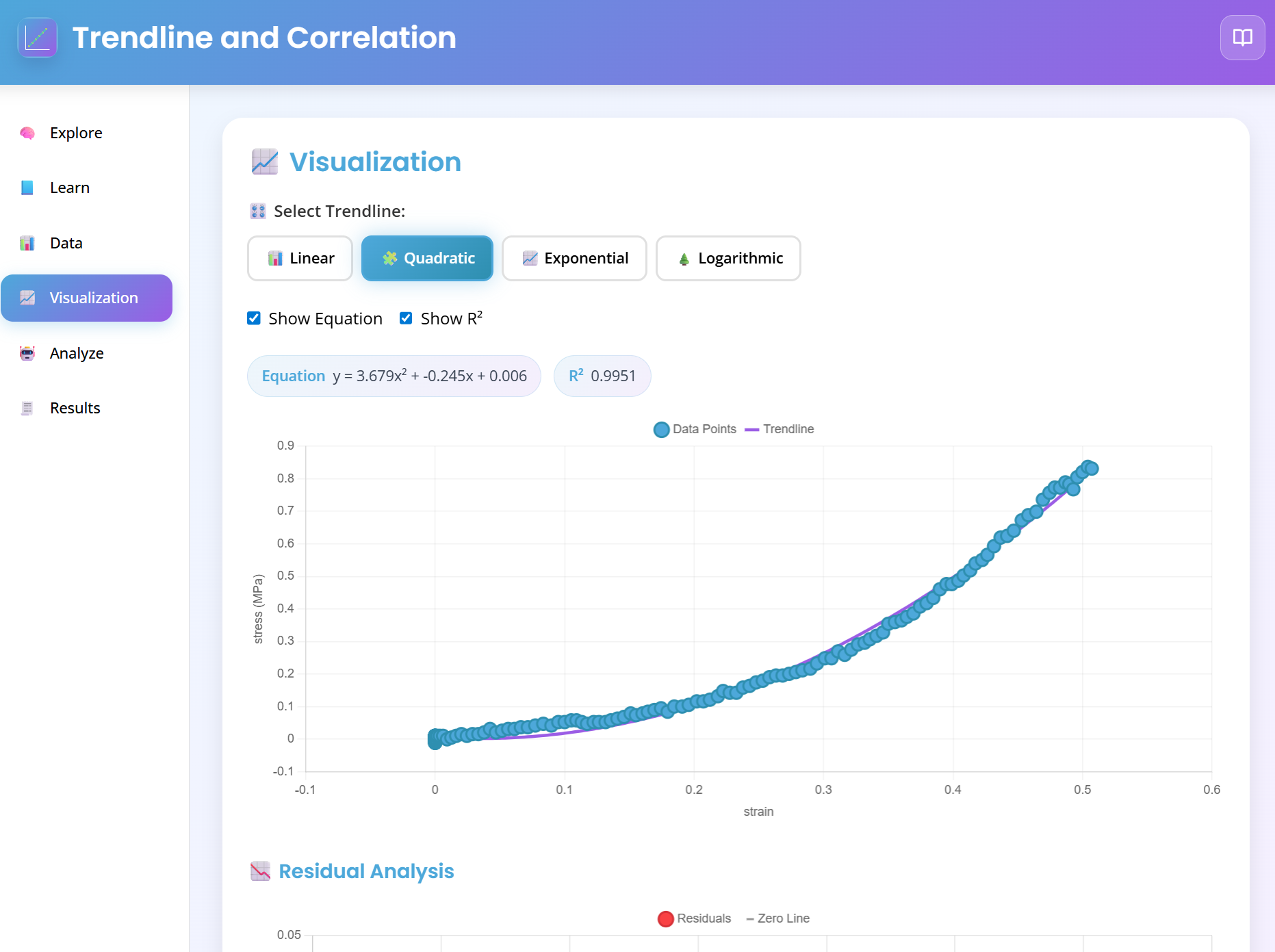Switch to the Learn section
This screenshot has width=1275, height=952.
(69, 188)
